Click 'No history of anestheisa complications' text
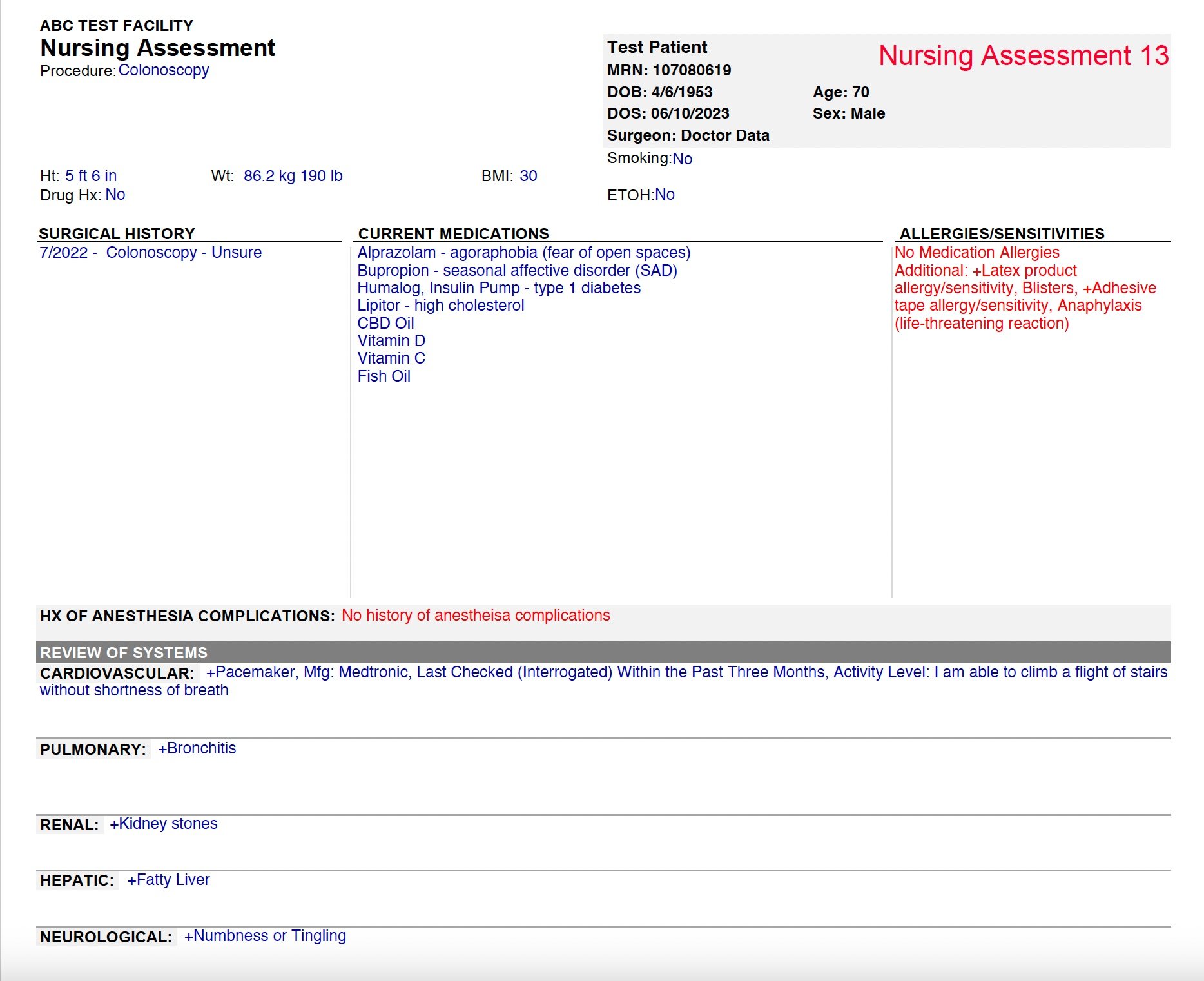1204x981 pixels. coord(476,616)
